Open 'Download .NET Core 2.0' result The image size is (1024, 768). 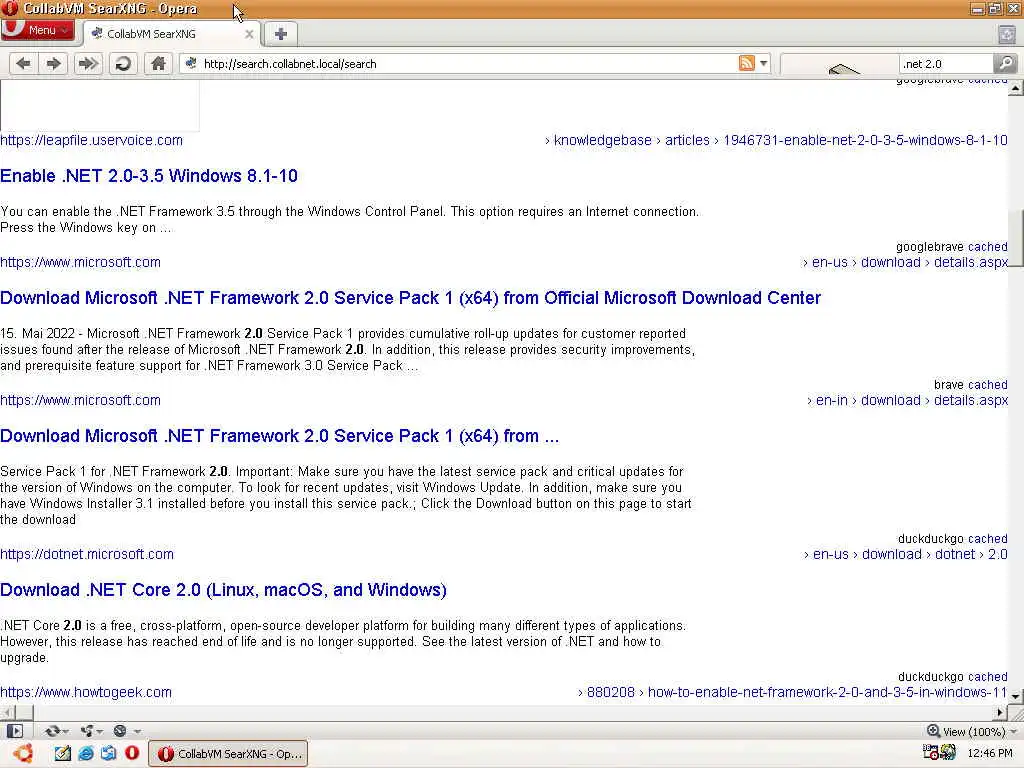coord(223,590)
